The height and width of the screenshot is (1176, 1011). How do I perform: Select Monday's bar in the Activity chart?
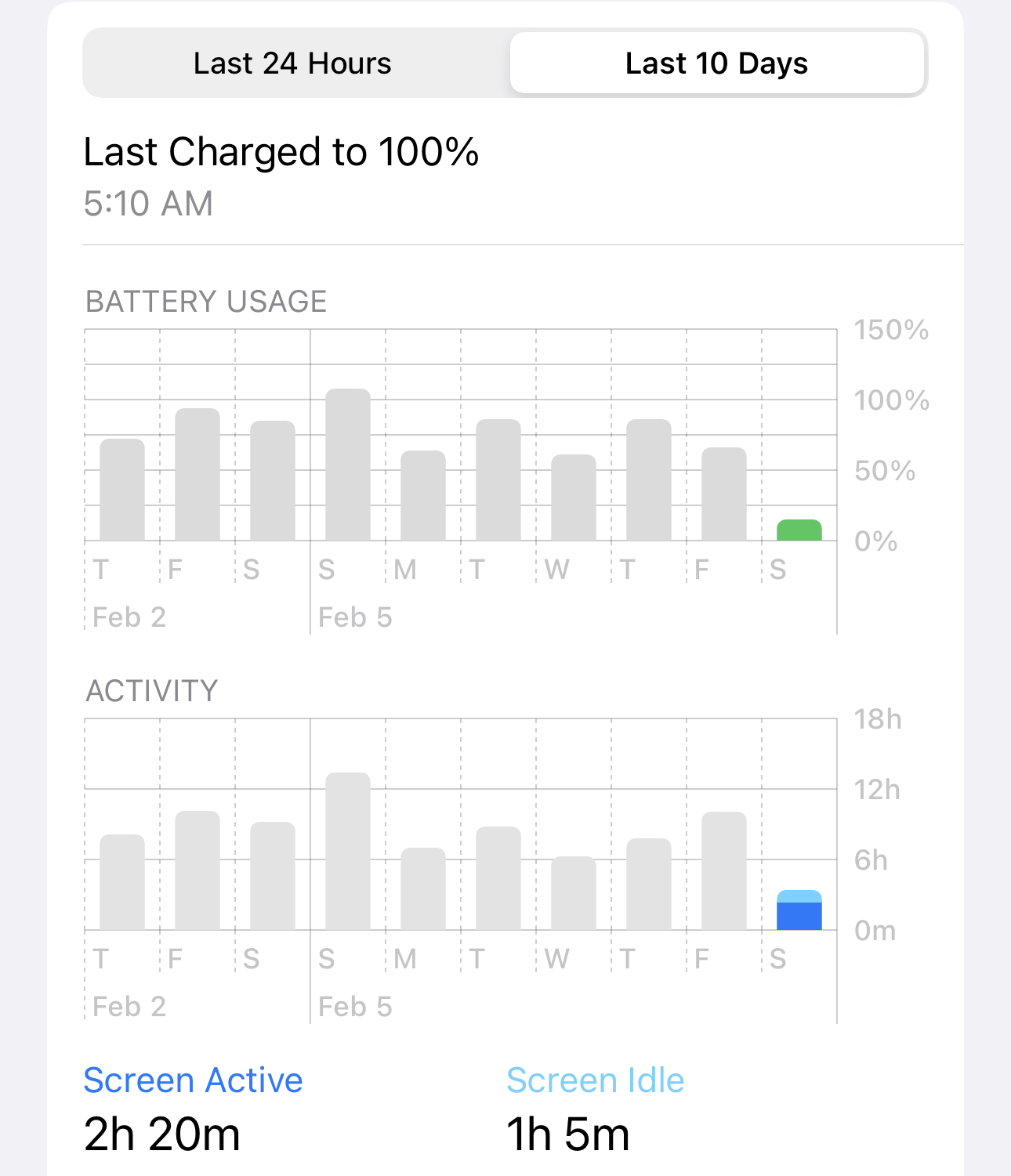pos(423,888)
